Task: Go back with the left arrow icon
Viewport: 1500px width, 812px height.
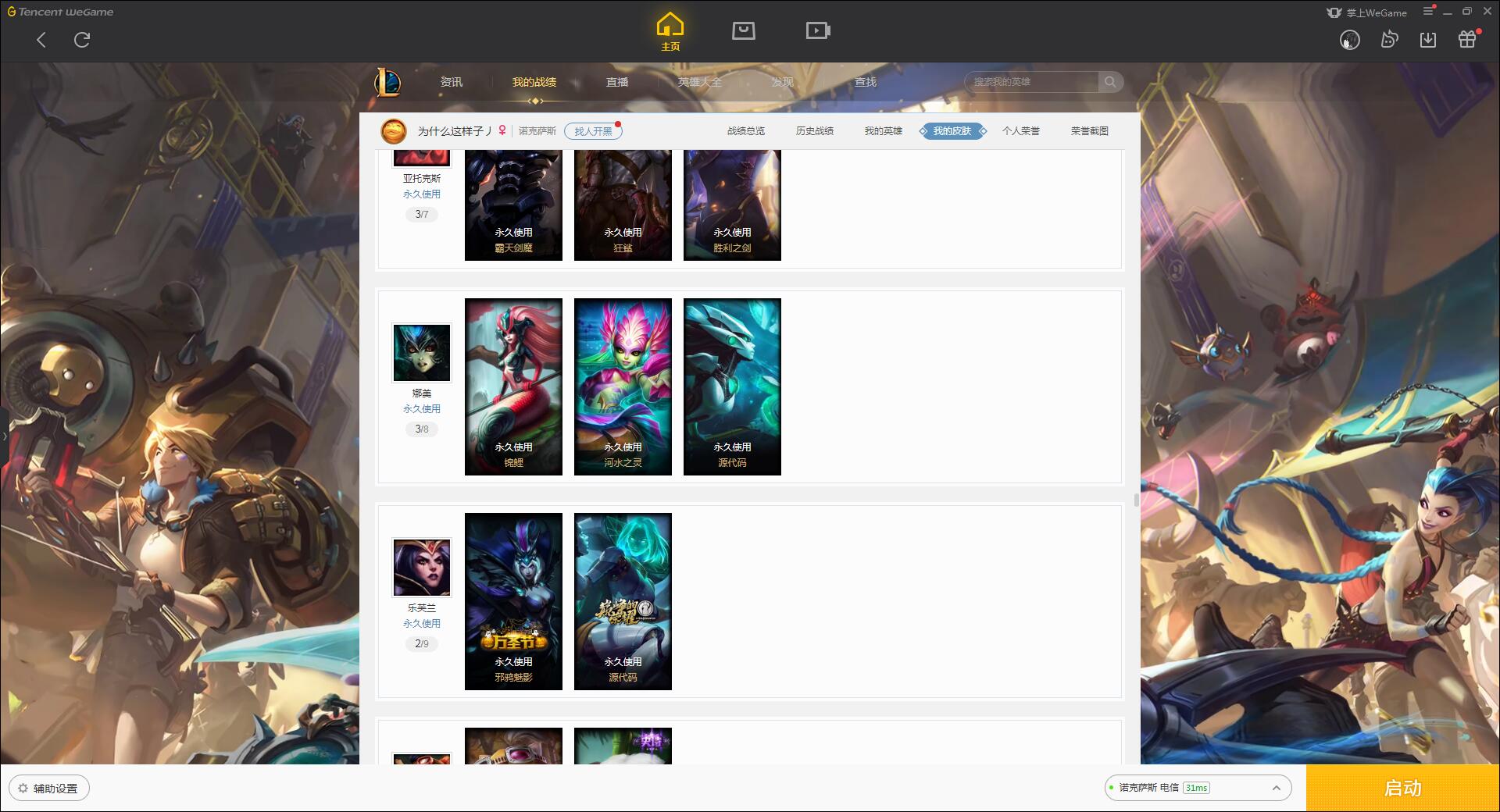Action: 41,40
